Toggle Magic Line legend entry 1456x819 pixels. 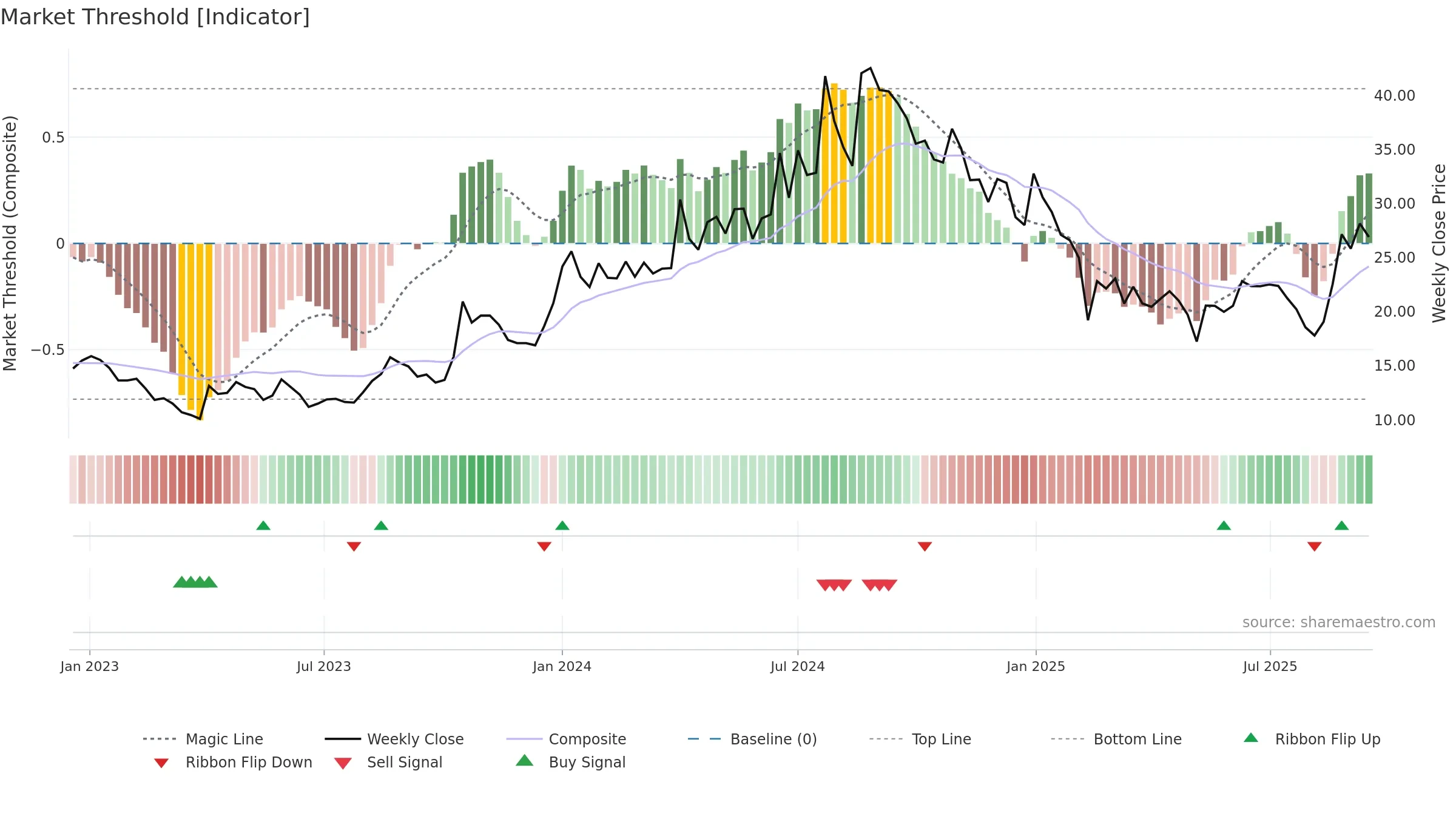203,739
